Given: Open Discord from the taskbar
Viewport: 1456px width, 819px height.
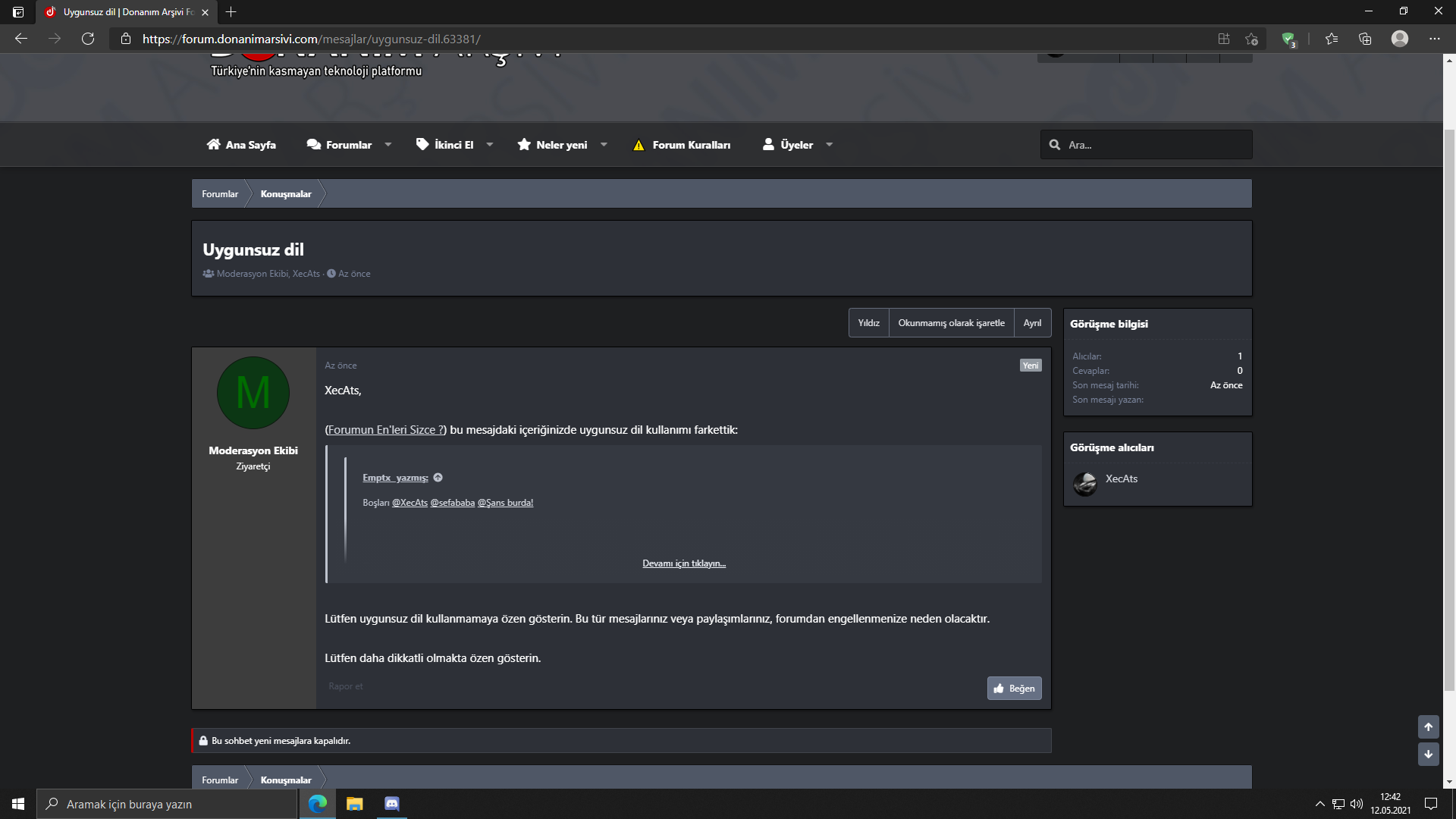Looking at the screenshot, I should pos(392,804).
